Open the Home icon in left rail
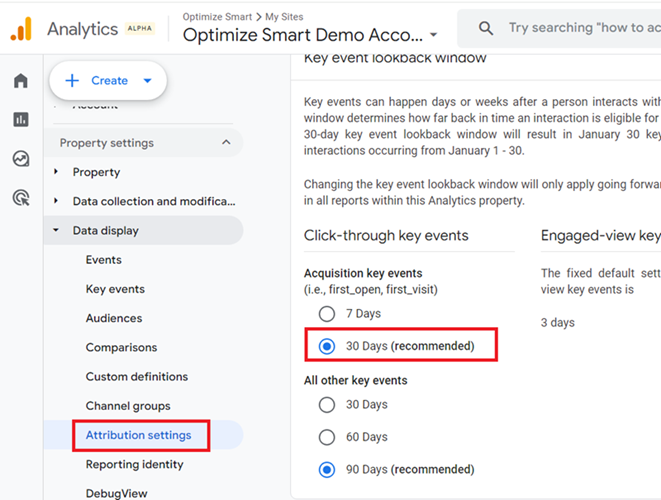The width and height of the screenshot is (661, 500). pos(21,80)
